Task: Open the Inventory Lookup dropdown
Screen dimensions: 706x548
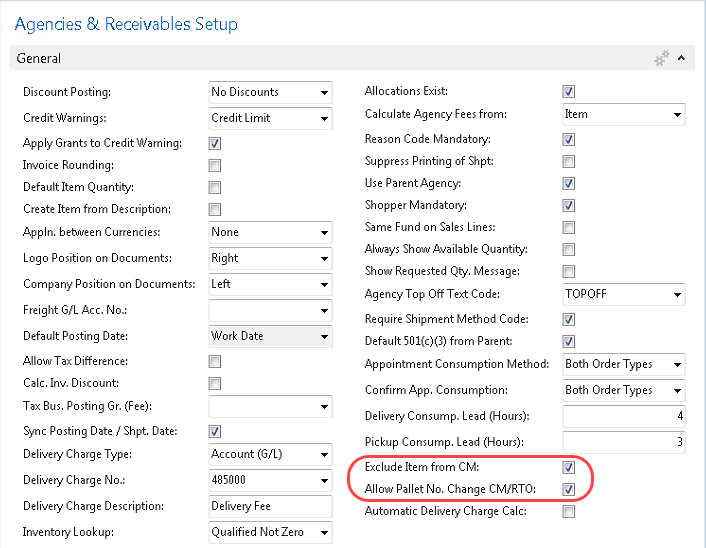Action: 324,533
